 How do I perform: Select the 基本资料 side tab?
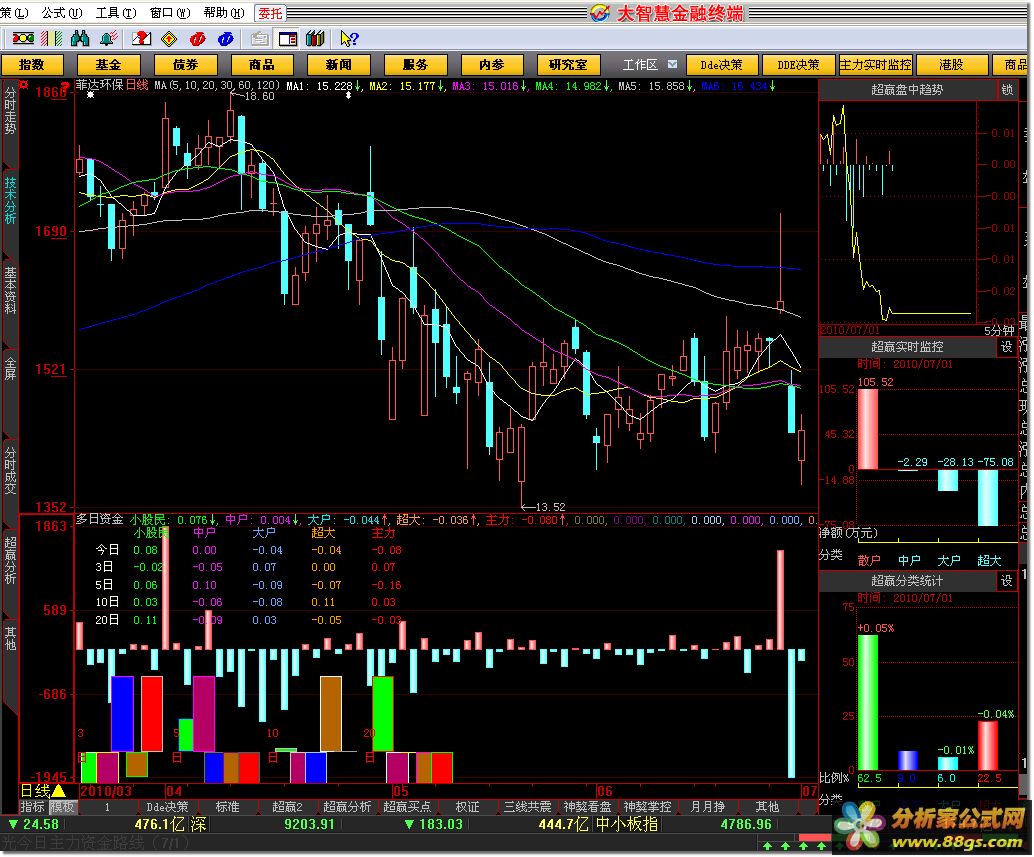pyautogui.click(x=10, y=289)
